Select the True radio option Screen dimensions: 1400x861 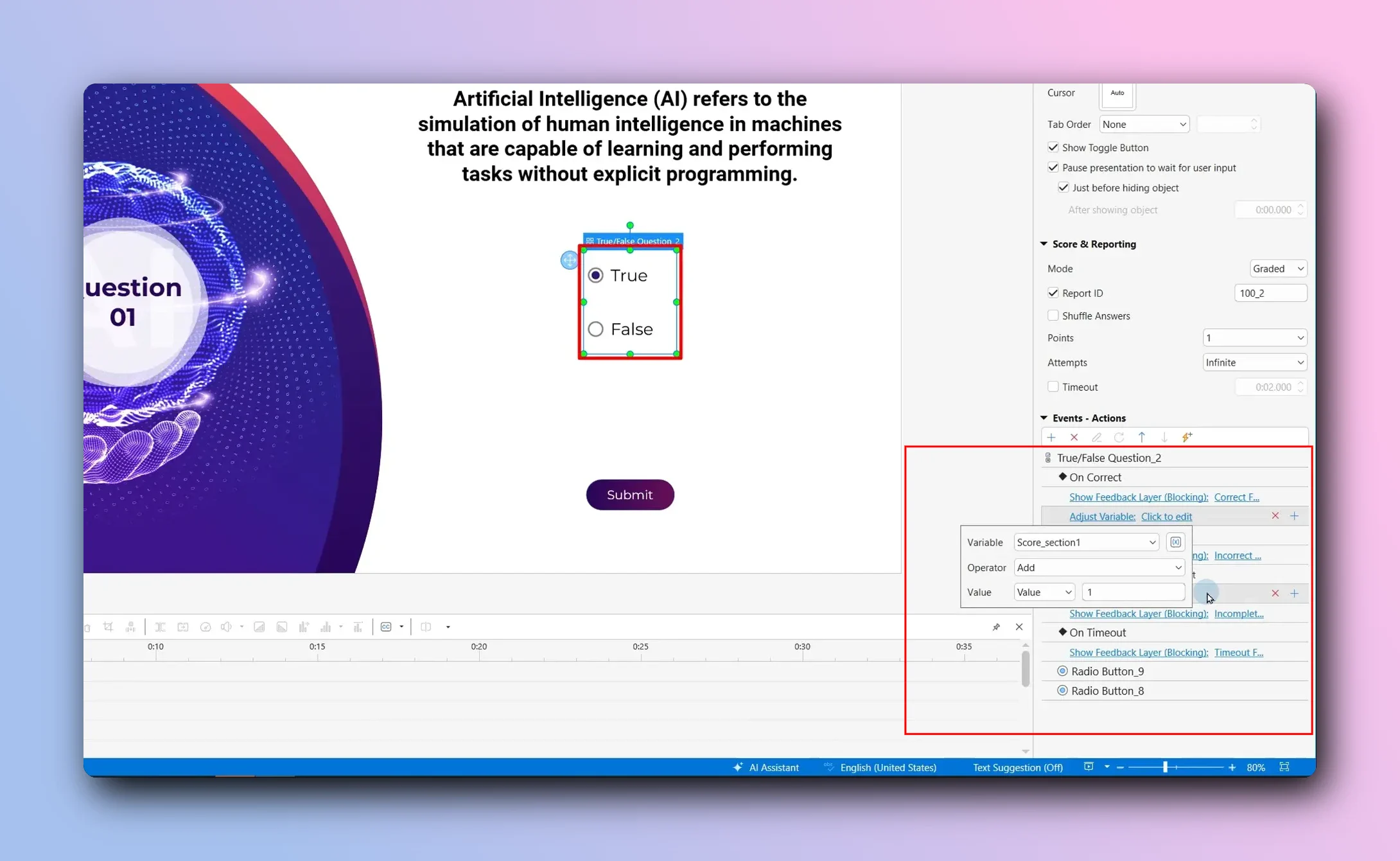click(596, 276)
